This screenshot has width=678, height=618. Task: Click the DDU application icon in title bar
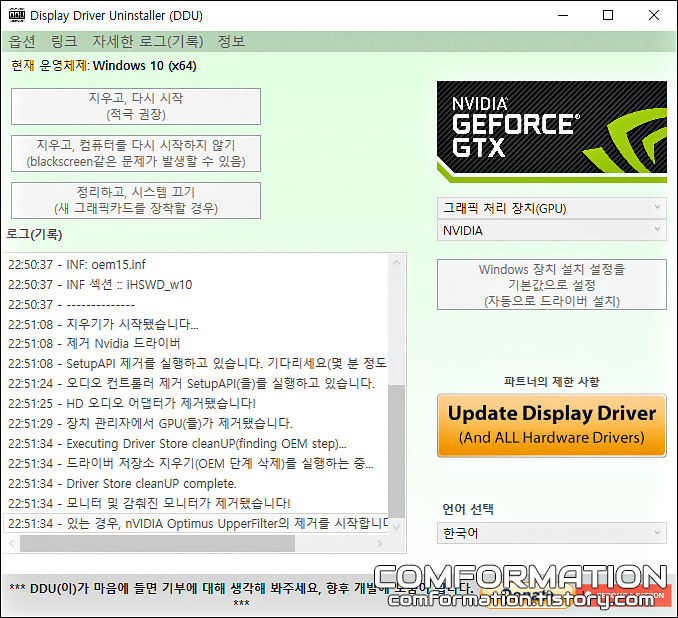click(17, 15)
